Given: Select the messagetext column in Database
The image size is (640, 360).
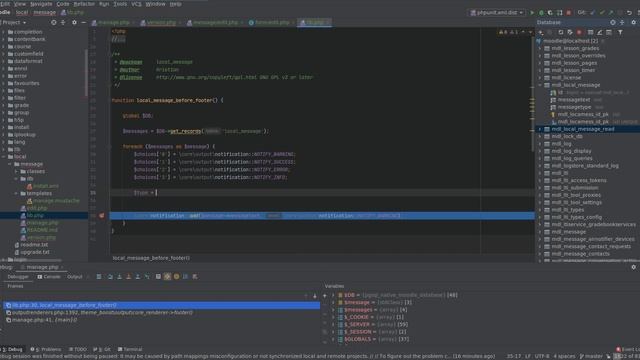Looking at the screenshot, I should 574,100.
